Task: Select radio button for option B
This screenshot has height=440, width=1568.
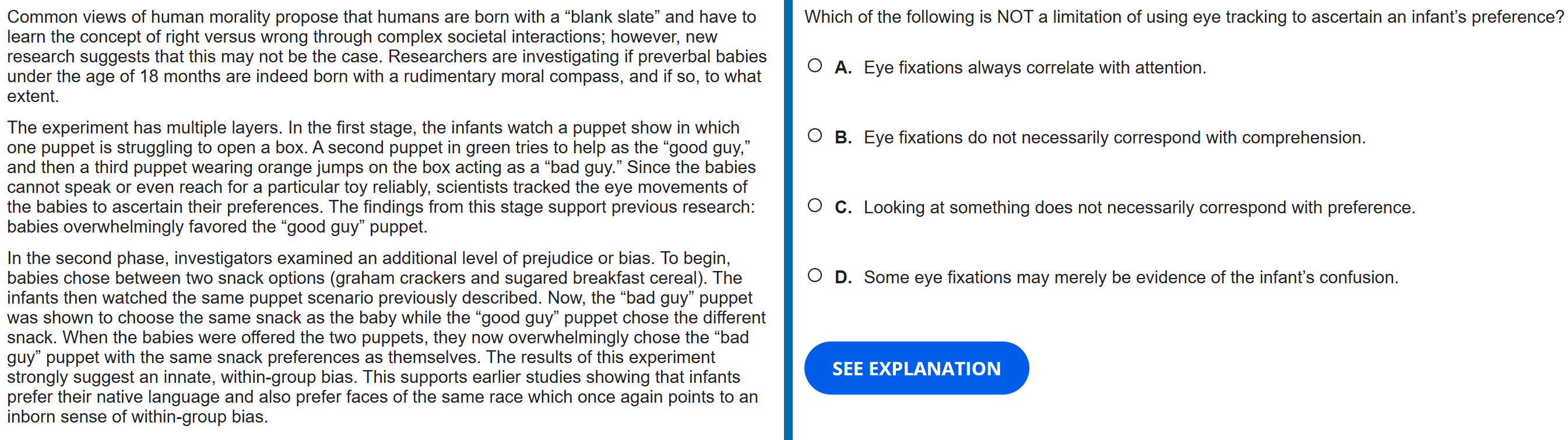Action: (x=814, y=136)
